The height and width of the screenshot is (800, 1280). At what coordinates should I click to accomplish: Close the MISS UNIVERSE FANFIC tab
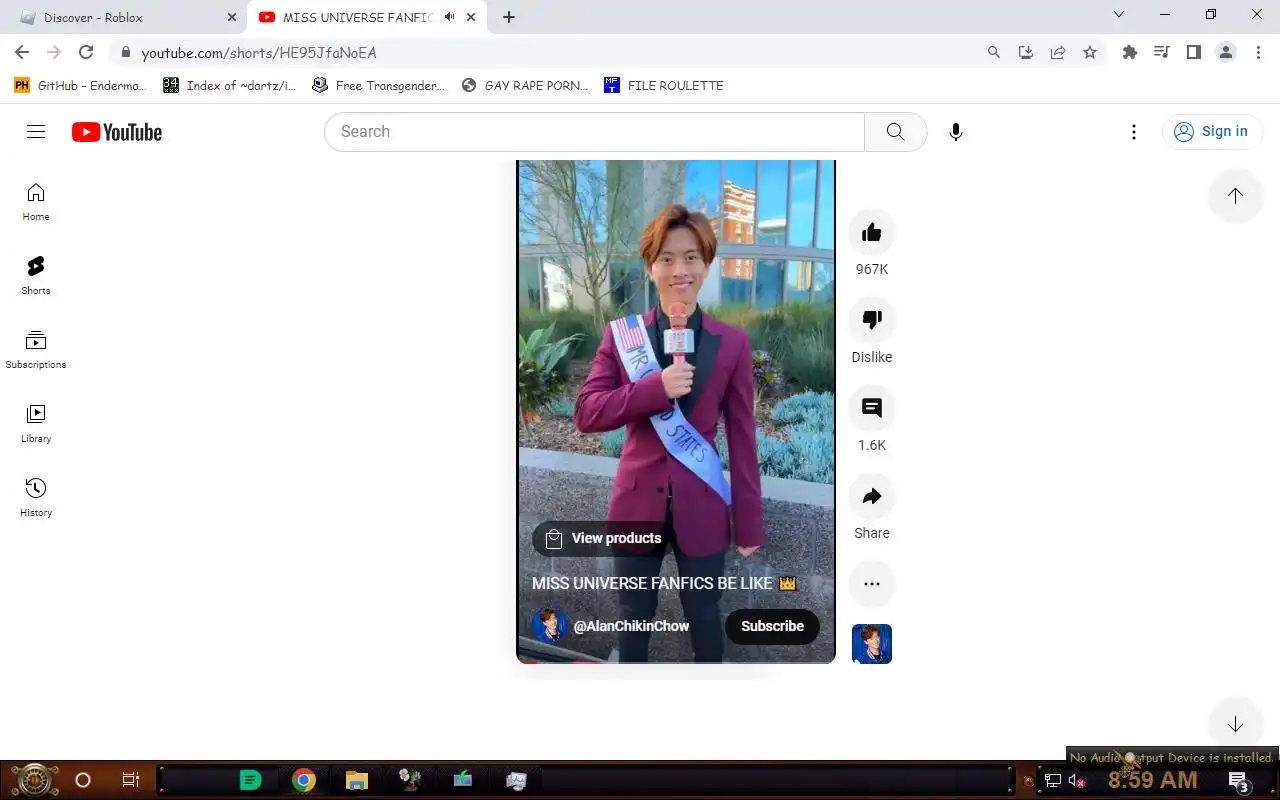pyautogui.click(x=471, y=17)
